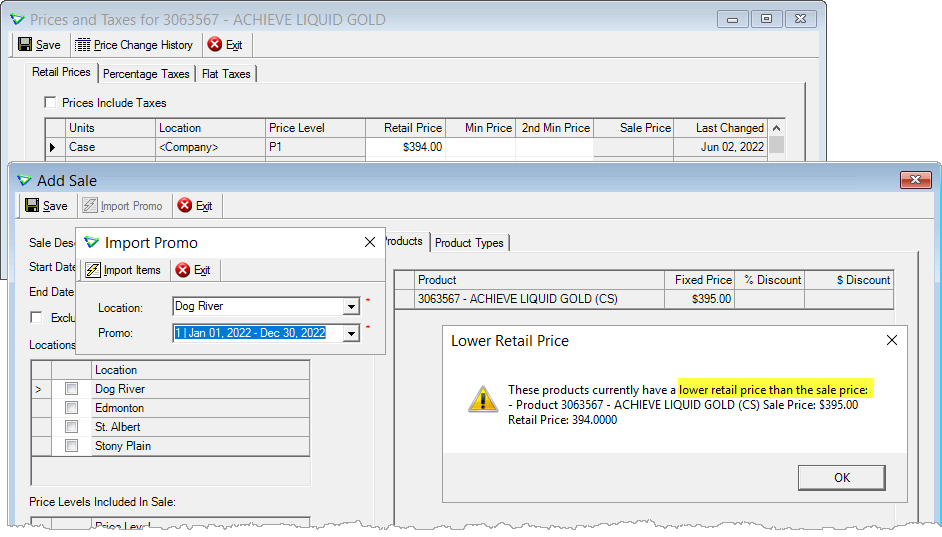Click Save icon in Prices and Taxes toolbar

(25, 44)
